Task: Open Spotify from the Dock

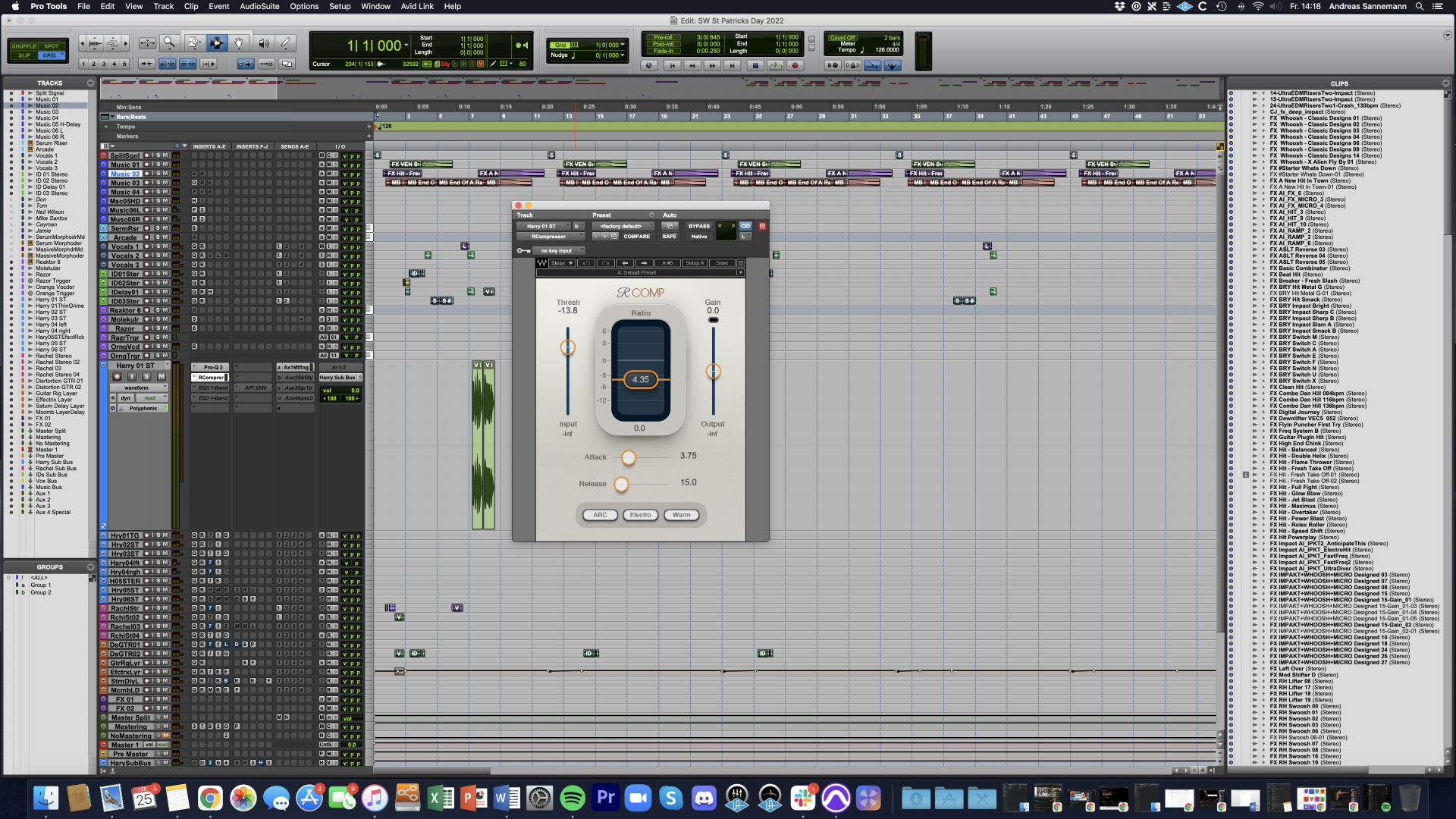Action: (x=573, y=798)
